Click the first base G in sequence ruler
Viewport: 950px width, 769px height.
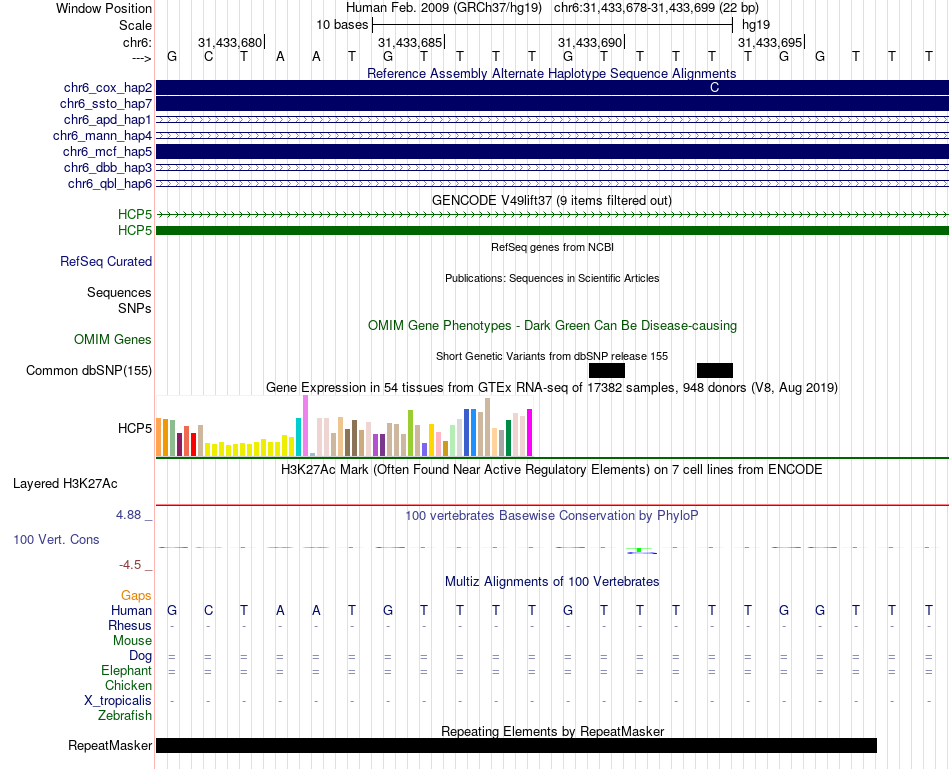[x=172, y=56]
